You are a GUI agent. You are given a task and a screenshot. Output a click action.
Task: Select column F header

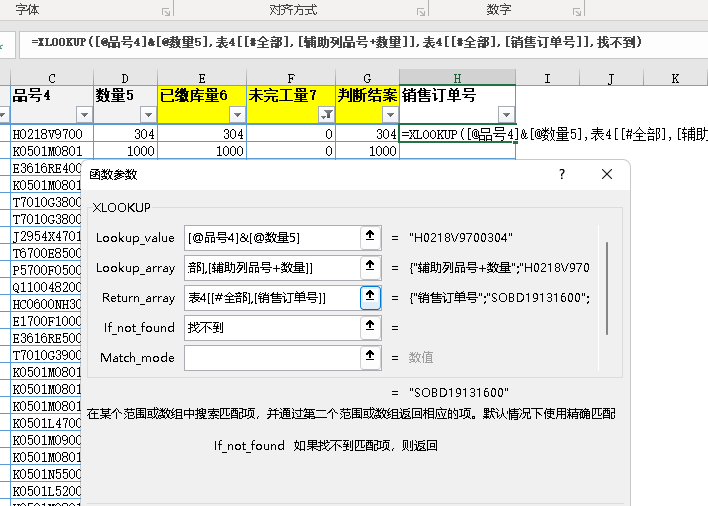pos(291,78)
